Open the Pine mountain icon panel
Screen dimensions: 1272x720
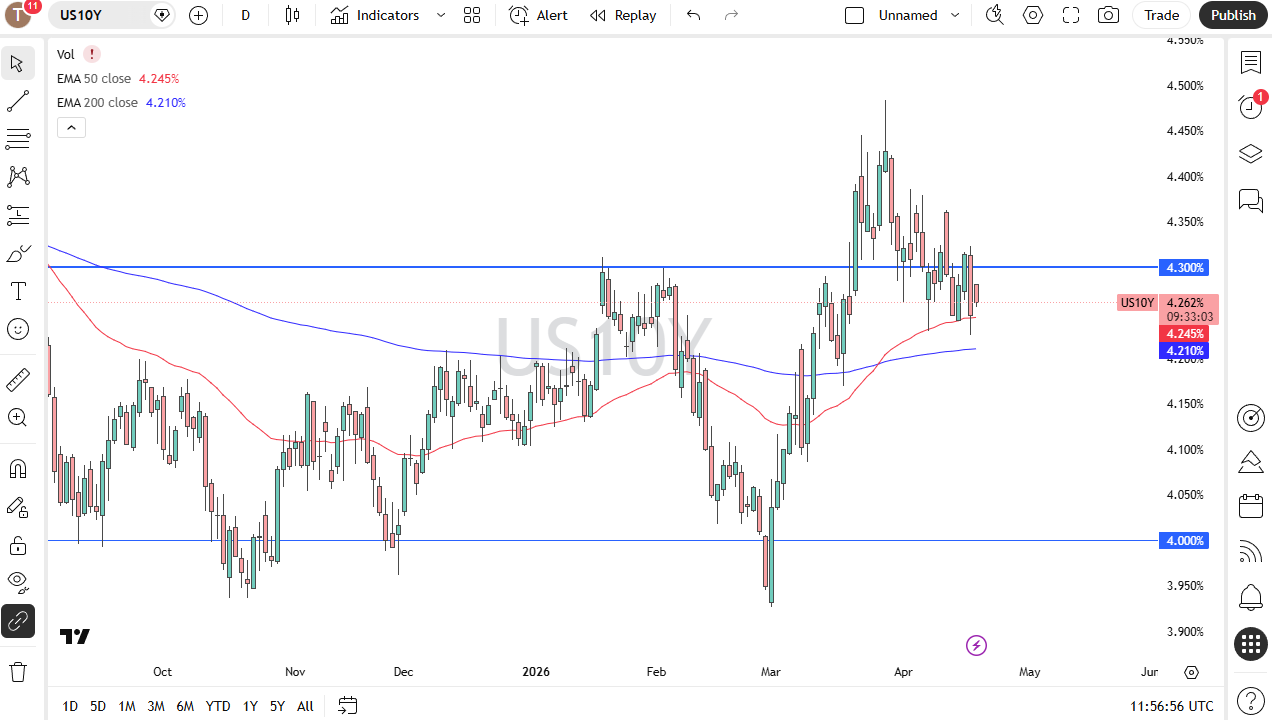coord(1251,462)
